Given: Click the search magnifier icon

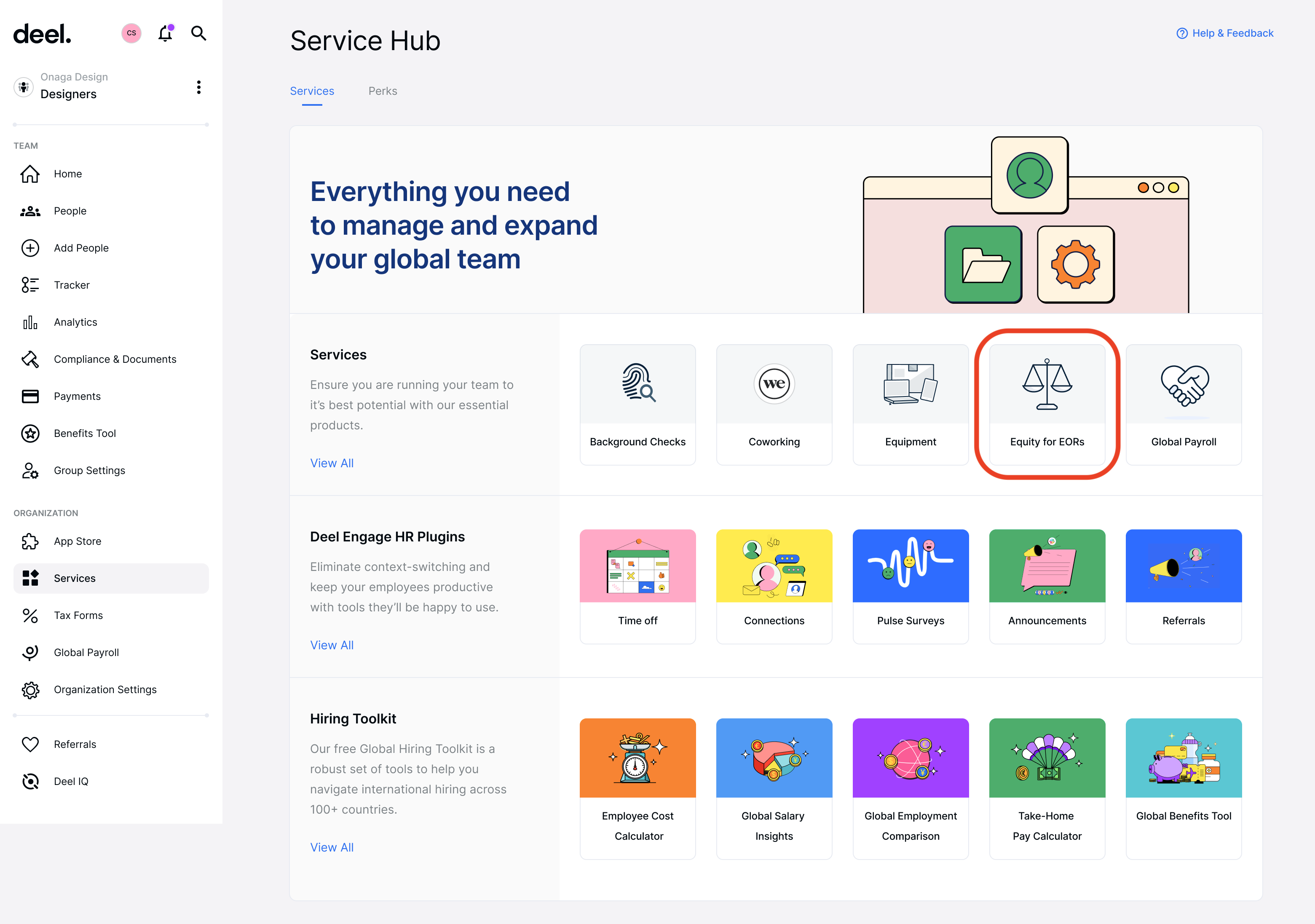Looking at the screenshot, I should 198,33.
